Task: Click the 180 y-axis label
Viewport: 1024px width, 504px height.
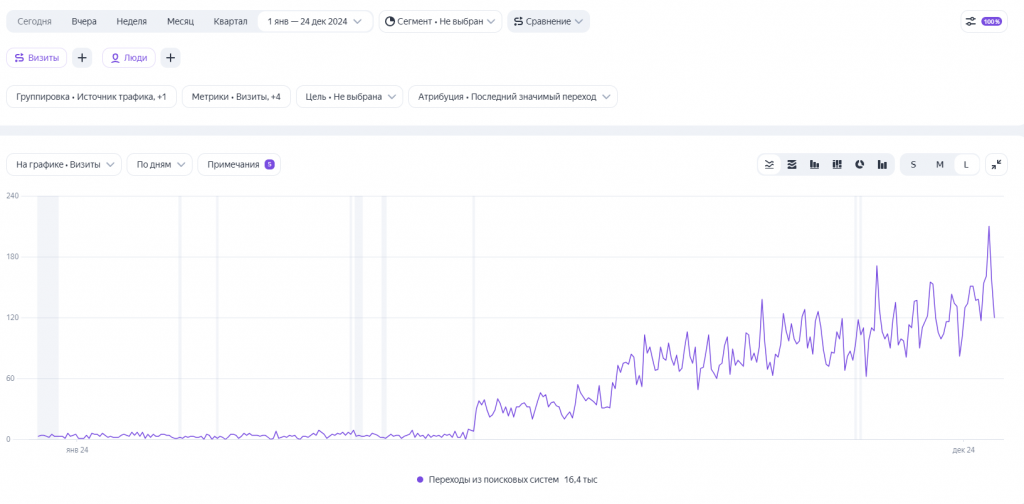Action: [12, 257]
